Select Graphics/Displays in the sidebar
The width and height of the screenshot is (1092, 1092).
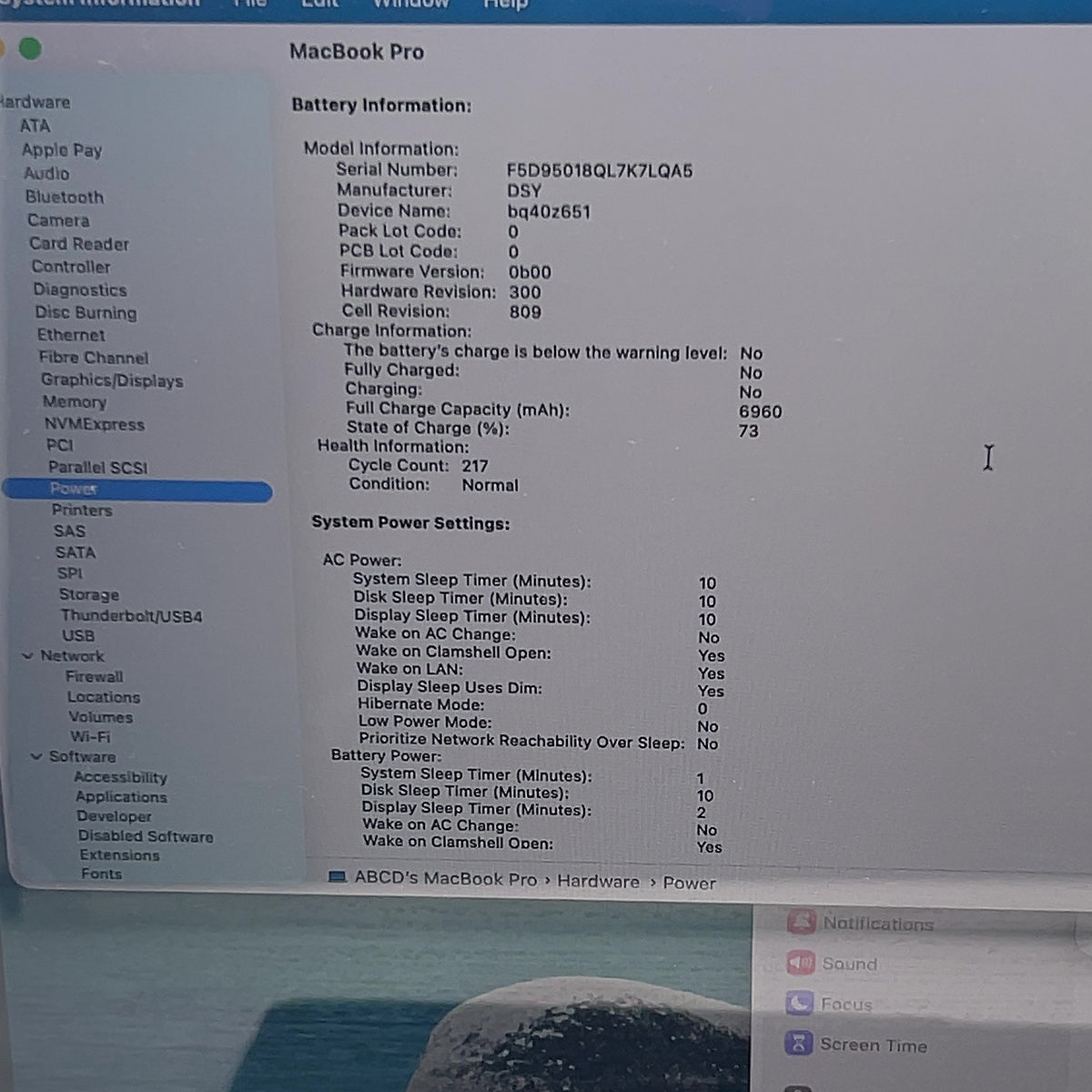[x=112, y=380]
